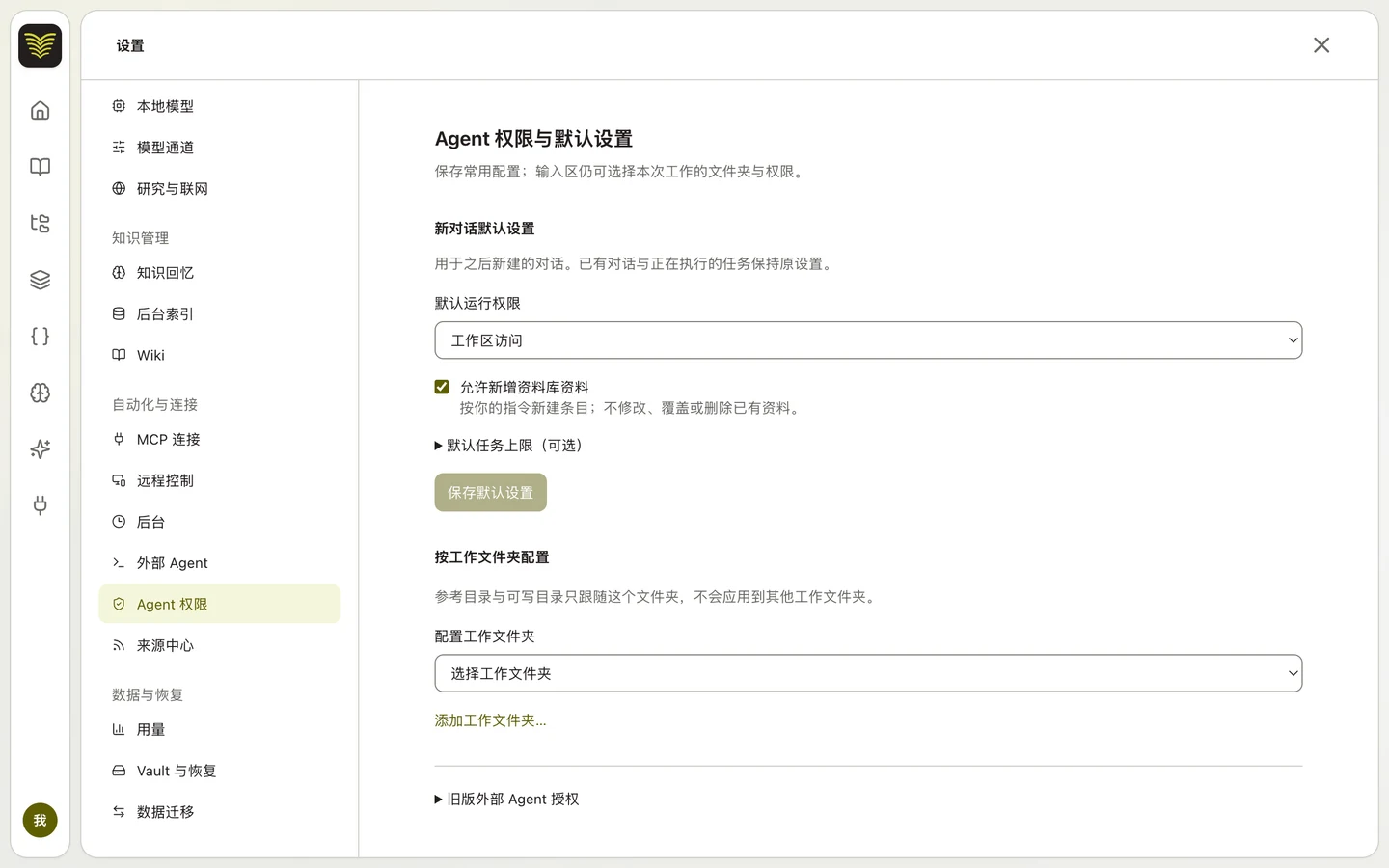Click the app logo at top left
This screenshot has width=1389, height=868.
point(40,45)
